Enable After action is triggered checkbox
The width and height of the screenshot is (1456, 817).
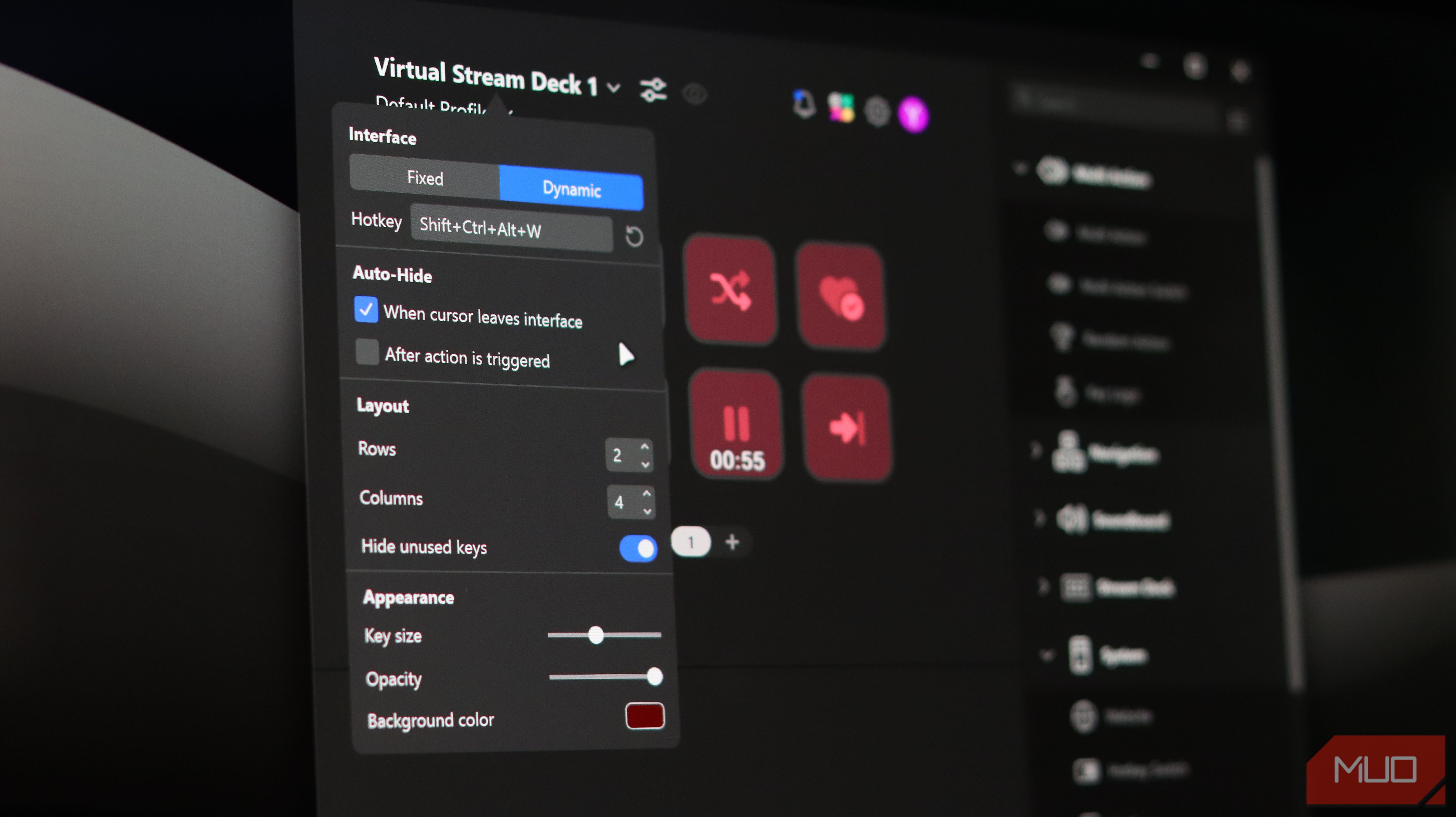(367, 352)
